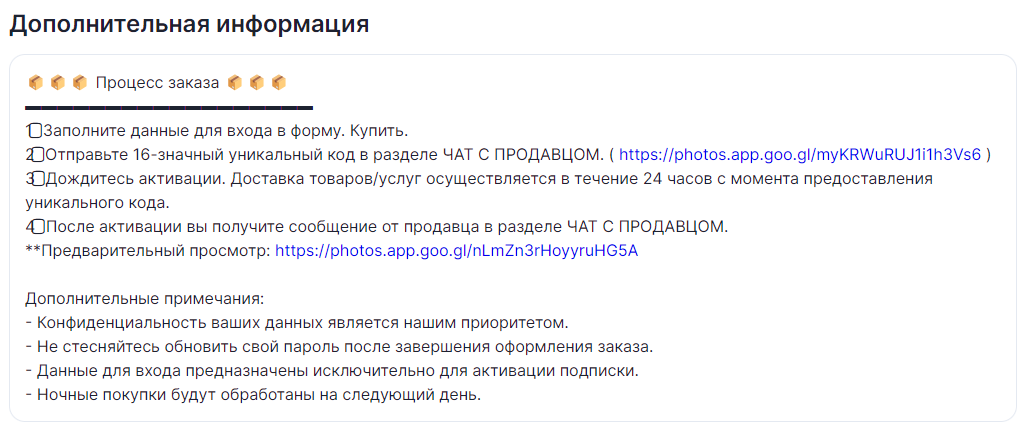Click the step 4 number box before После активации
The image size is (1028, 424).
[x=35, y=227]
